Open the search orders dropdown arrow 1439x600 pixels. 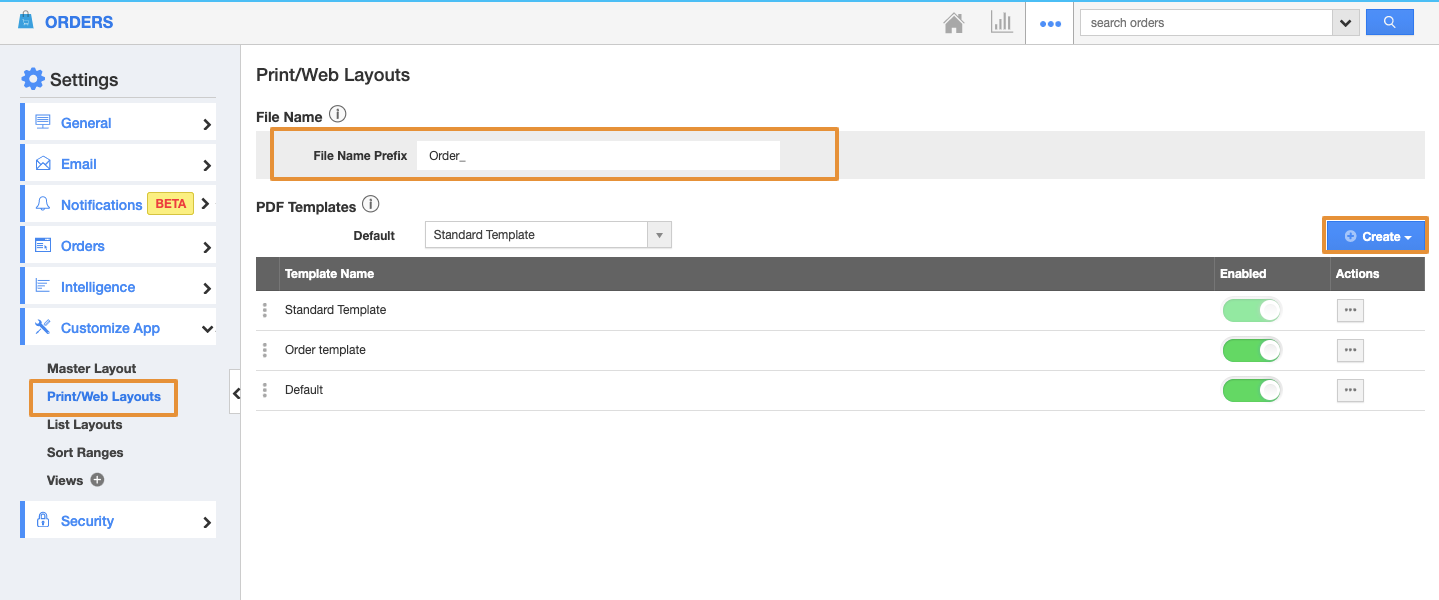tap(1345, 23)
